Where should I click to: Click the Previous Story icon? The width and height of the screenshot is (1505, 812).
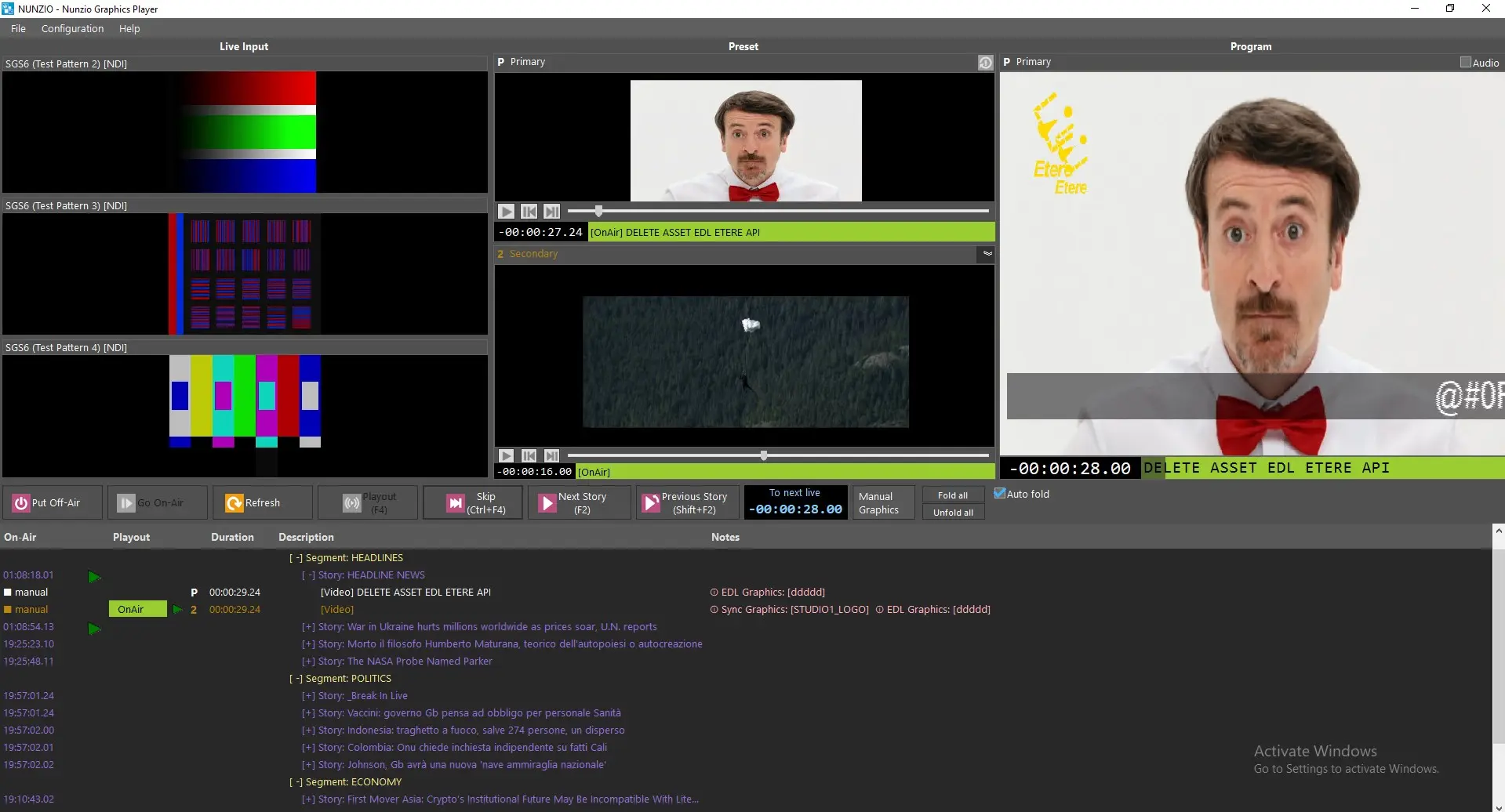(651, 503)
